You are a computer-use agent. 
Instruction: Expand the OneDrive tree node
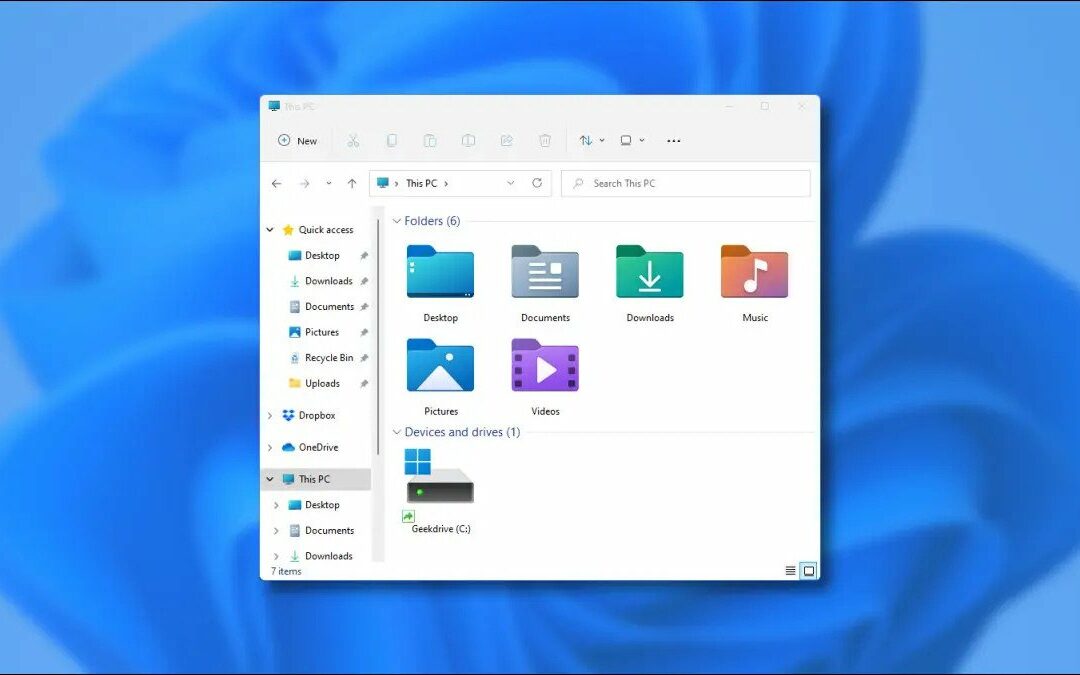270,447
